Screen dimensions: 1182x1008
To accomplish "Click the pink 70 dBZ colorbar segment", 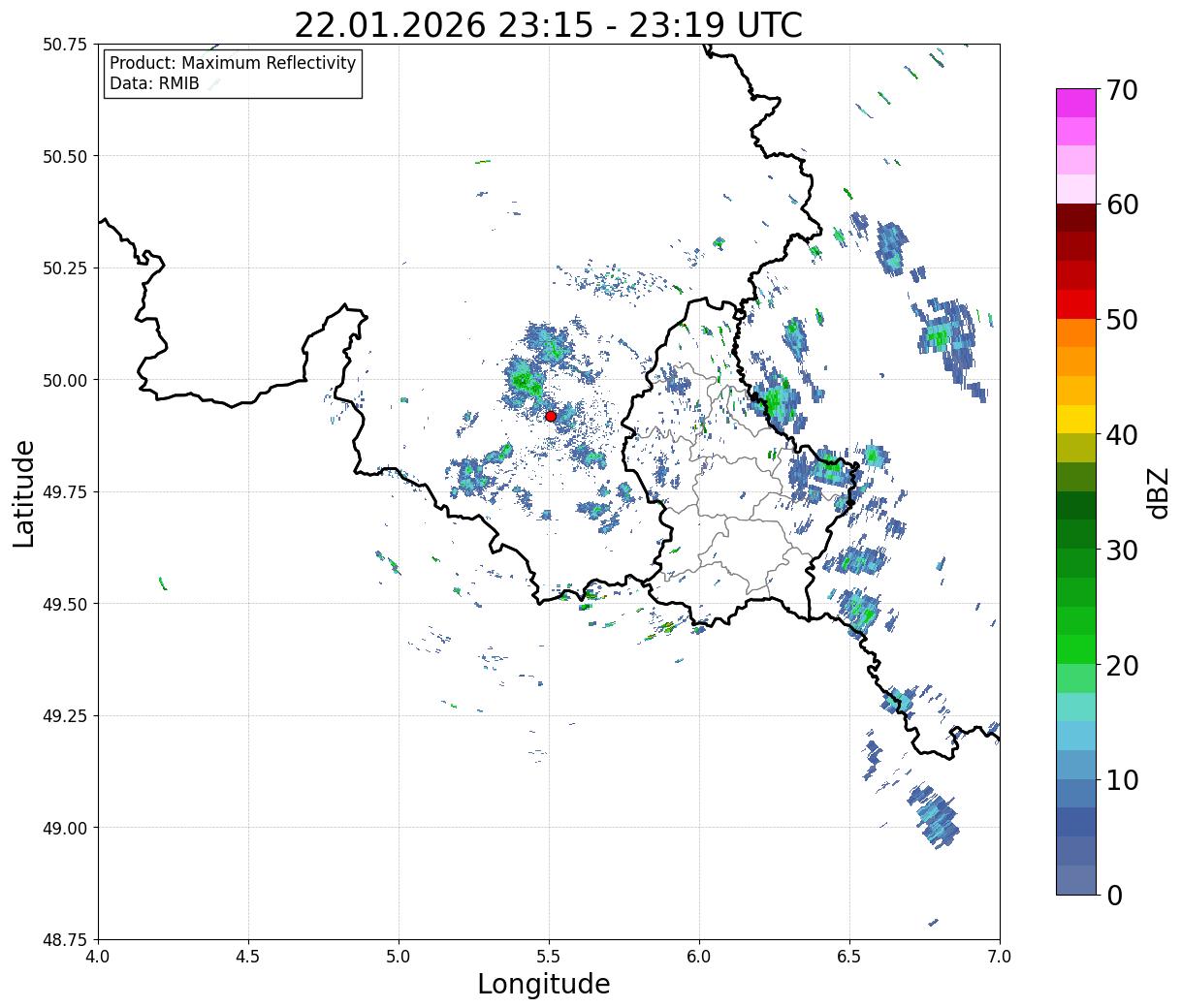I will (1076, 103).
